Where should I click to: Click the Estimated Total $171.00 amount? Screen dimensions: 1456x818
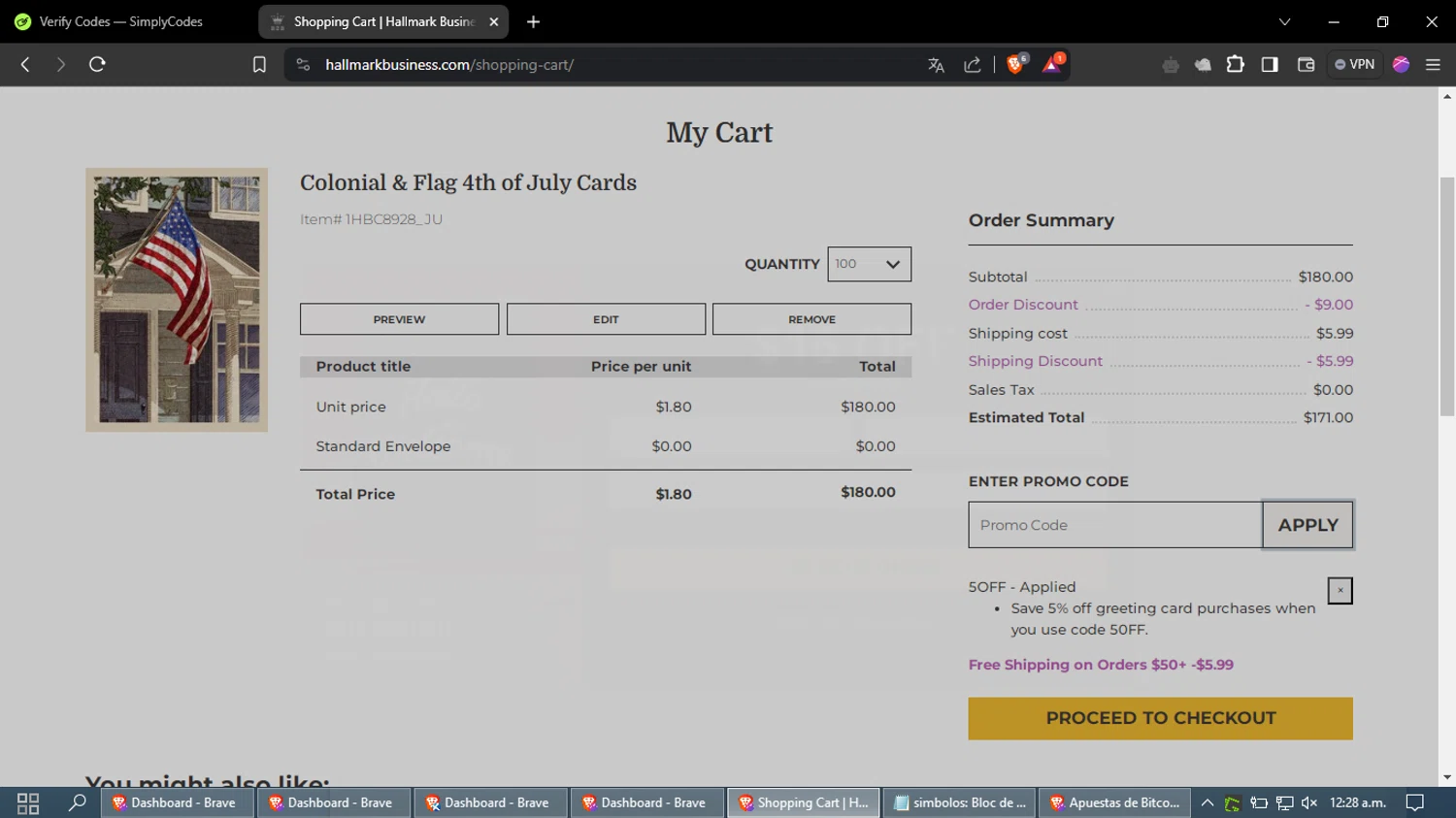pos(1328,417)
